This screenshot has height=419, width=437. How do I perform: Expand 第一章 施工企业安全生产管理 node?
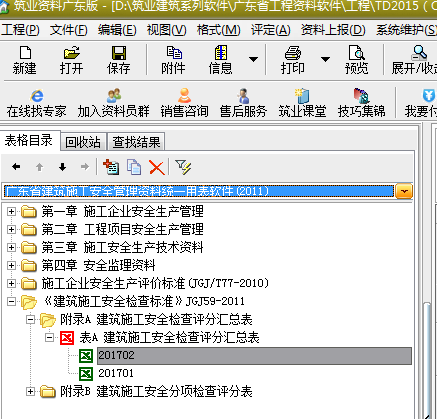(11, 211)
